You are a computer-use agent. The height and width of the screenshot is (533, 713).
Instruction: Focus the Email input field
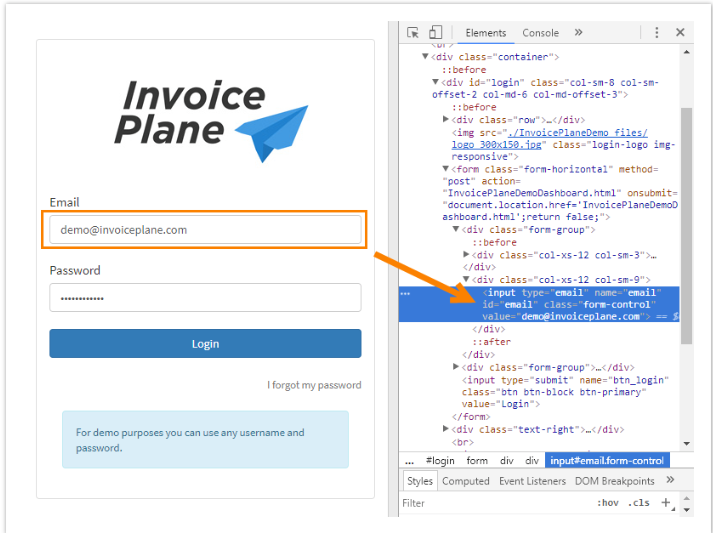coord(205,230)
